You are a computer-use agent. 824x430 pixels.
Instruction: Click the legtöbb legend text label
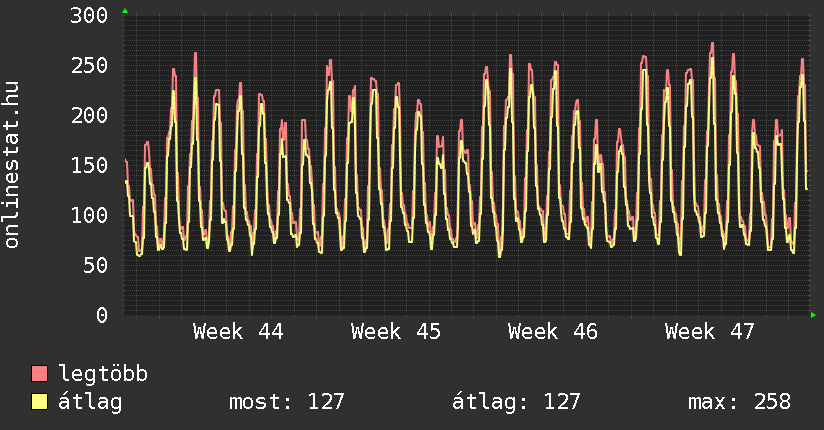[x=104, y=375]
